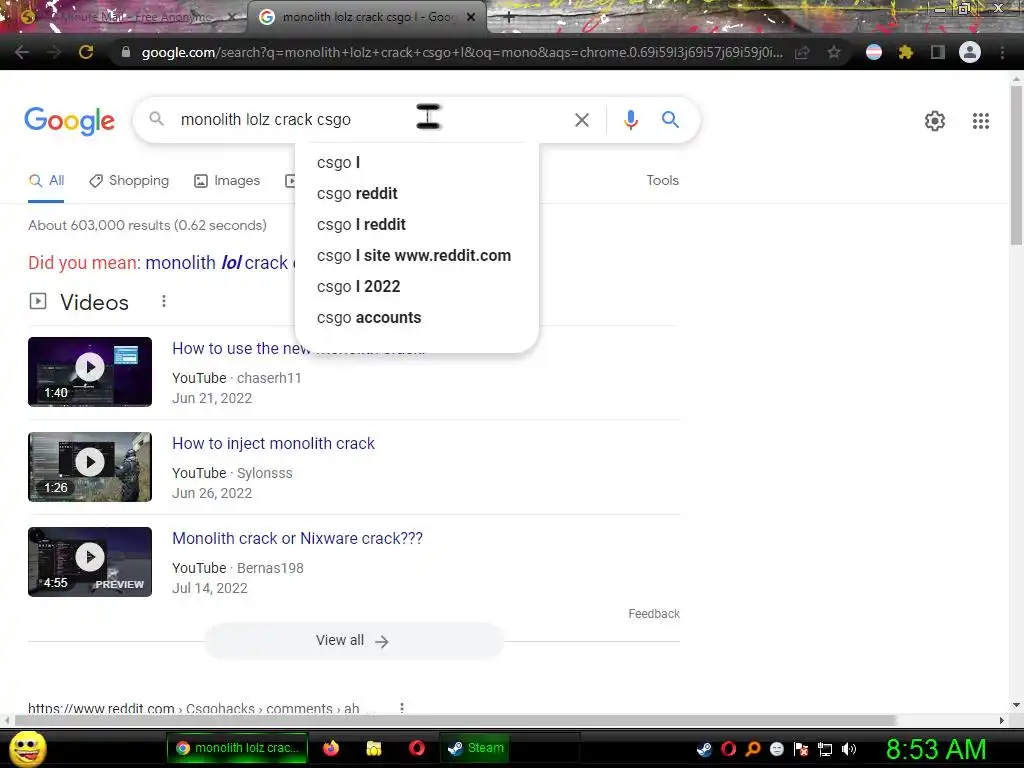Open the reddit.com Csgohacks result URL
The width and height of the screenshot is (1024, 768).
[x=193, y=709]
